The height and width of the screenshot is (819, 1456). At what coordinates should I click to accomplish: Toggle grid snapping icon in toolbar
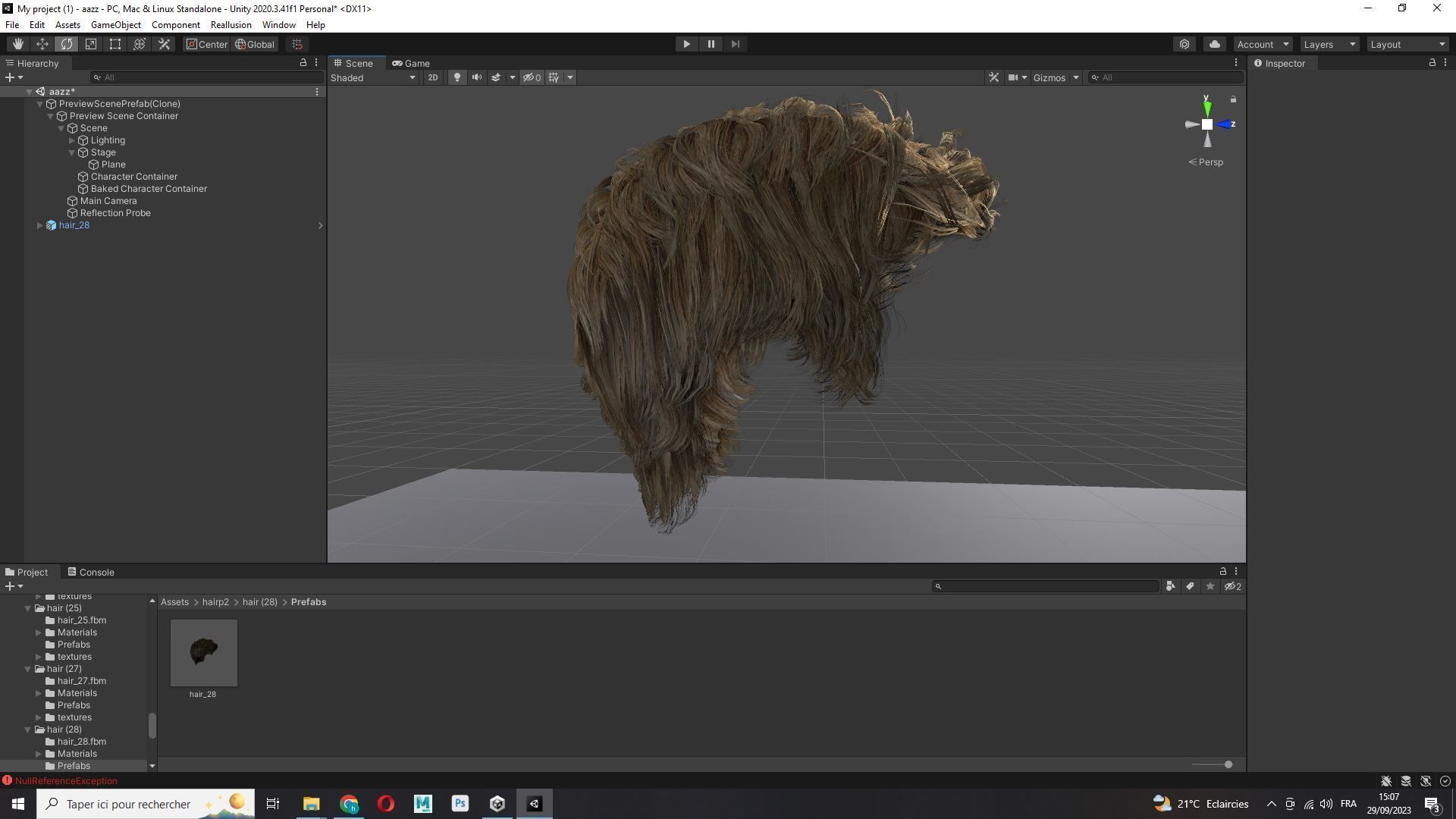(x=297, y=44)
